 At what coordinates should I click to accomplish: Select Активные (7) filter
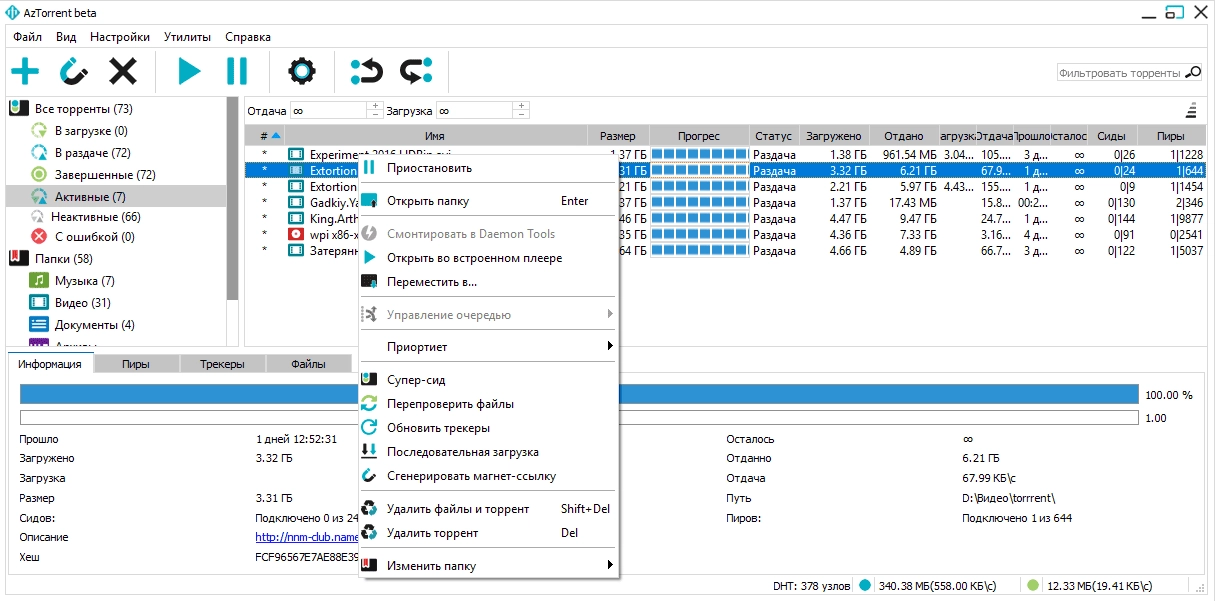[90, 197]
